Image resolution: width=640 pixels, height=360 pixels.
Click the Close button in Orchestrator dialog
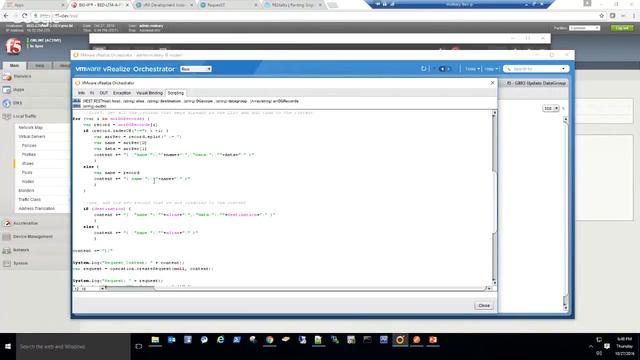click(x=484, y=305)
